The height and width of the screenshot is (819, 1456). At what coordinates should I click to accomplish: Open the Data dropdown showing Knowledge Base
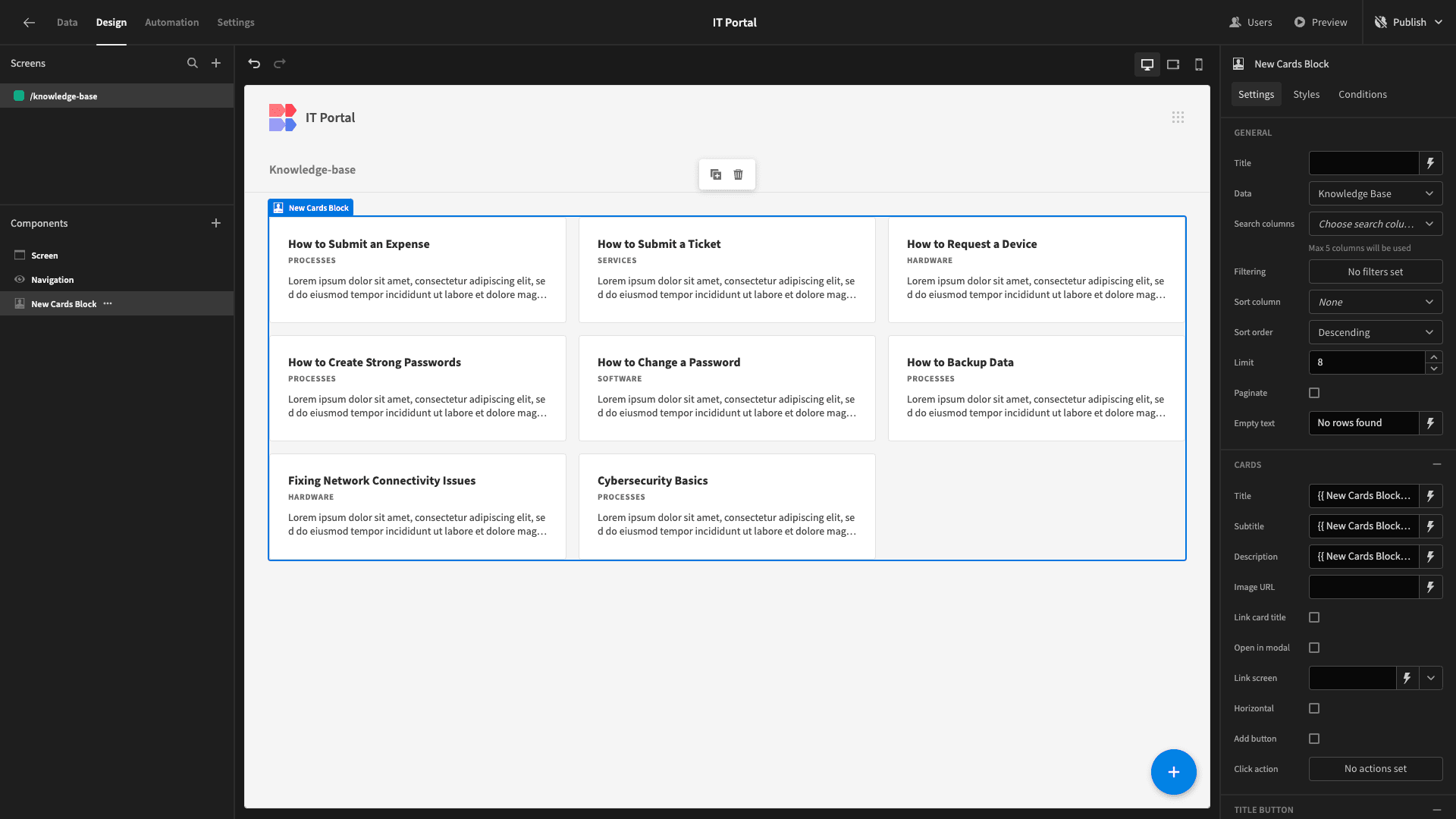[x=1376, y=193]
